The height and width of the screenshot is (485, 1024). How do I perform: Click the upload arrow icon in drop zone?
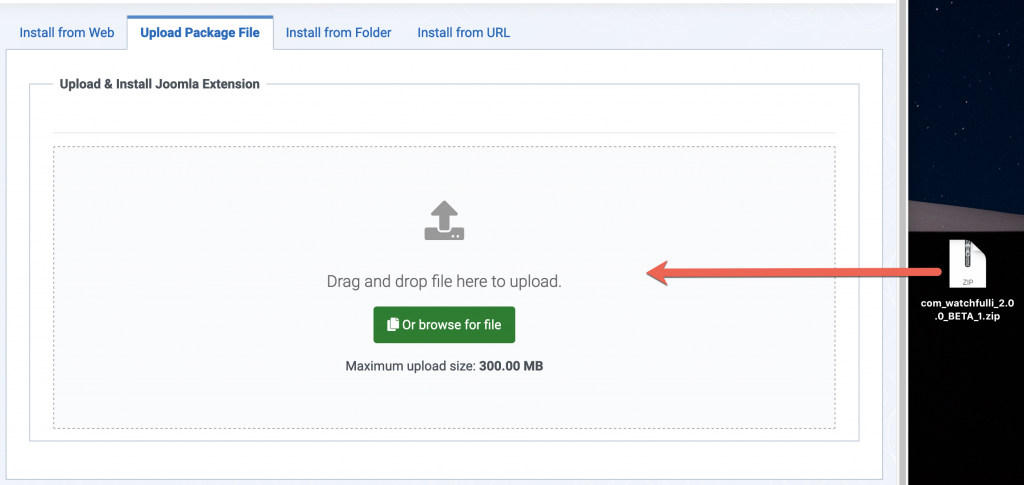444,221
